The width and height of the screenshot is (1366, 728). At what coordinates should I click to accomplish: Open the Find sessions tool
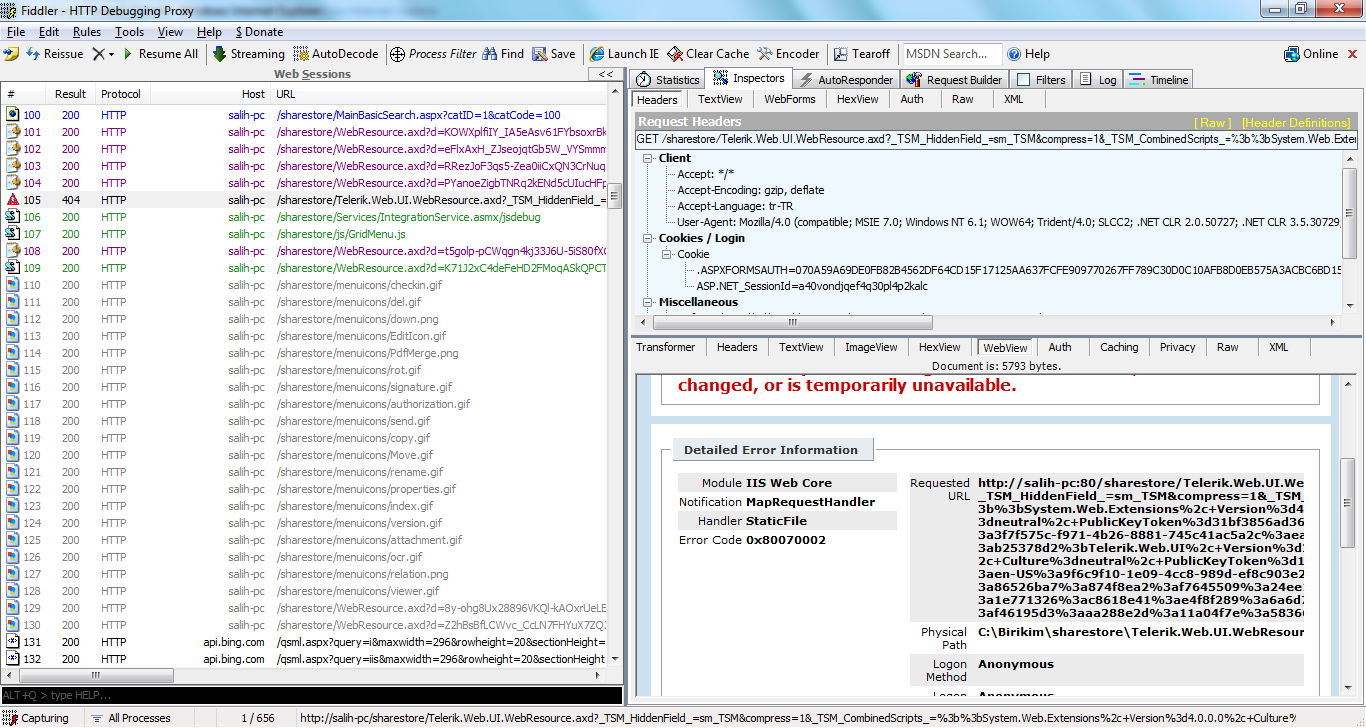tap(503, 54)
